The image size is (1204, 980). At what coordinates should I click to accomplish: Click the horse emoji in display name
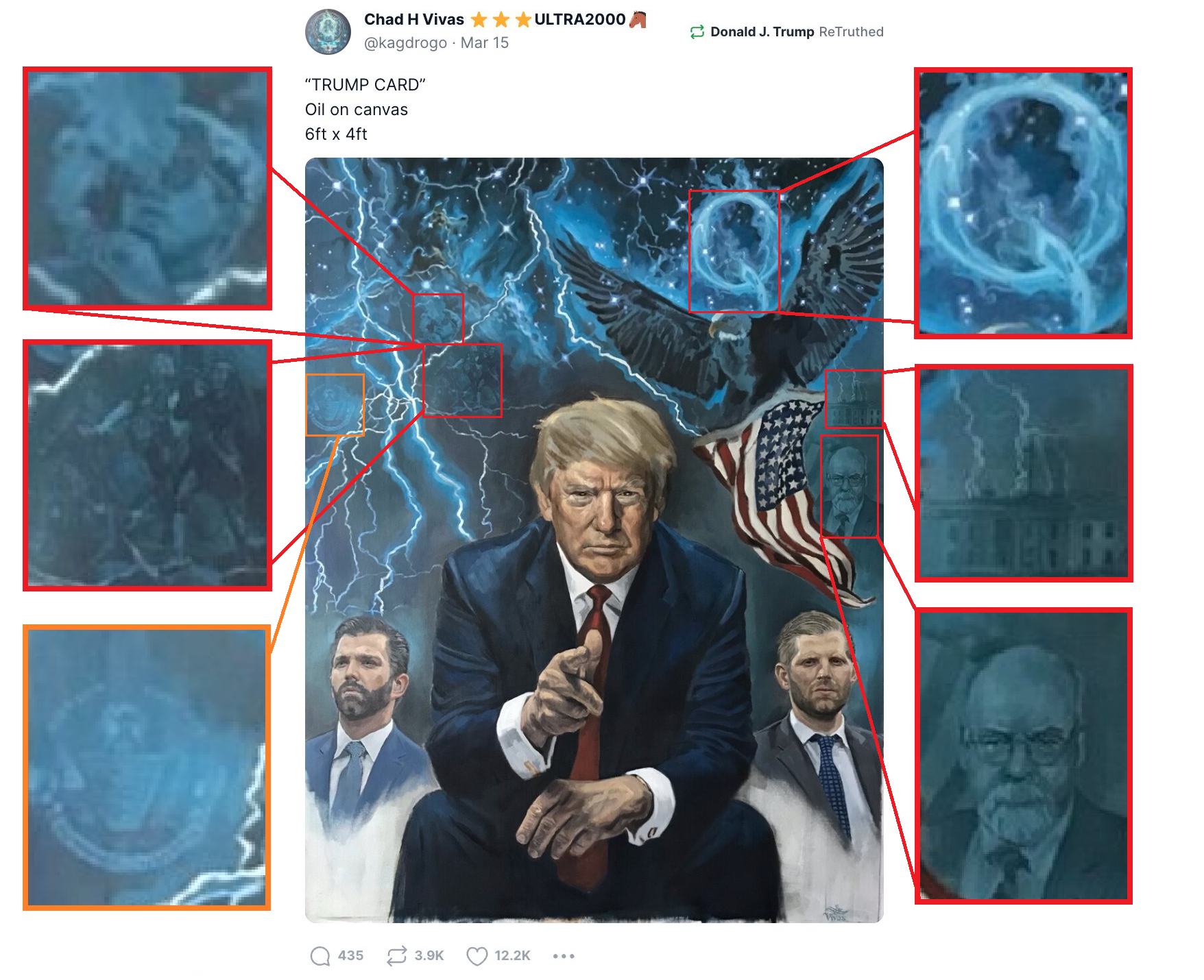[638, 19]
